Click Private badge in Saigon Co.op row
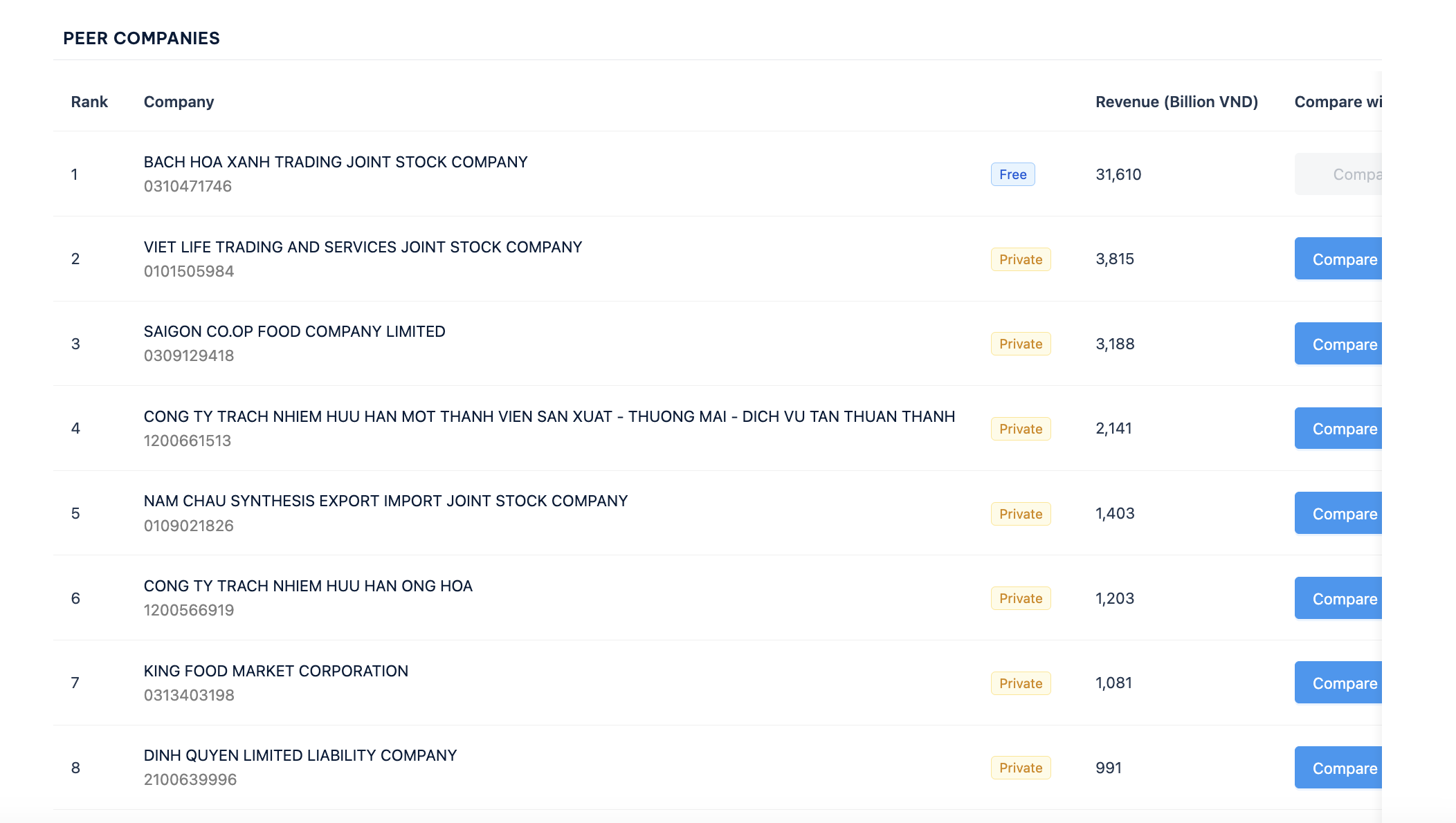 point(1021,344)
